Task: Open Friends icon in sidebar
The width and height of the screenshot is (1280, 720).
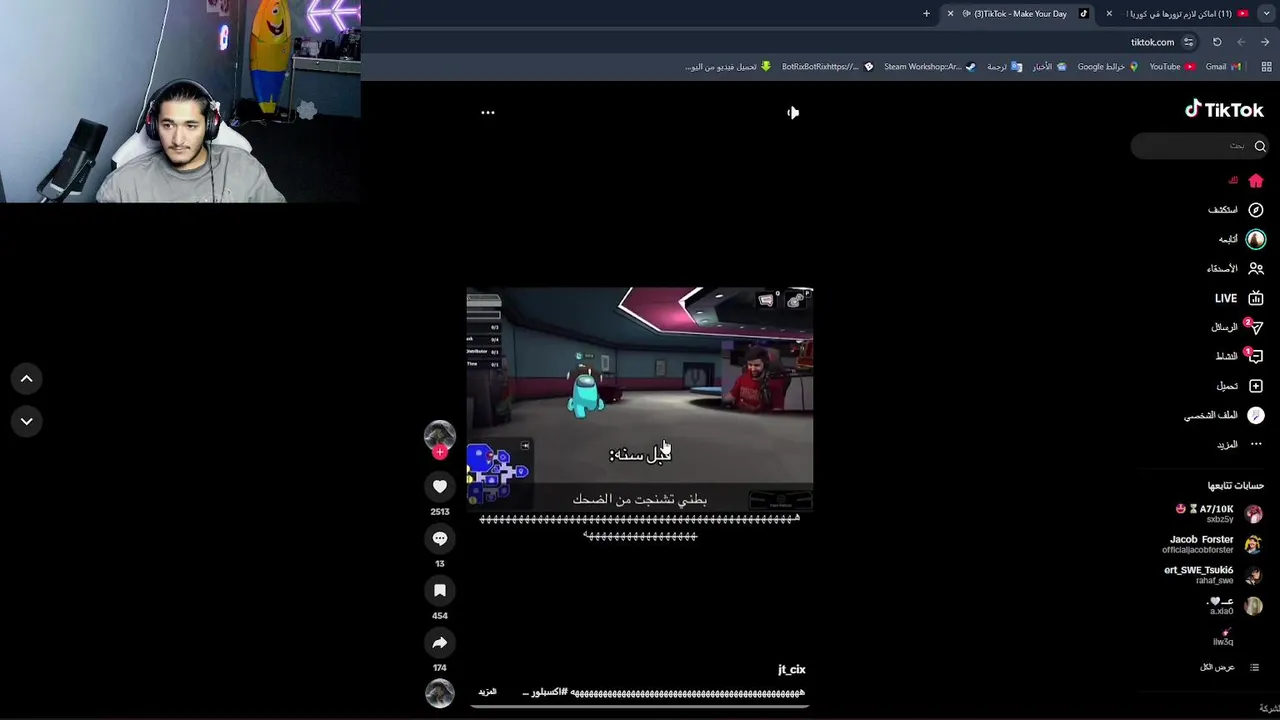Action: pos(1256,268)
